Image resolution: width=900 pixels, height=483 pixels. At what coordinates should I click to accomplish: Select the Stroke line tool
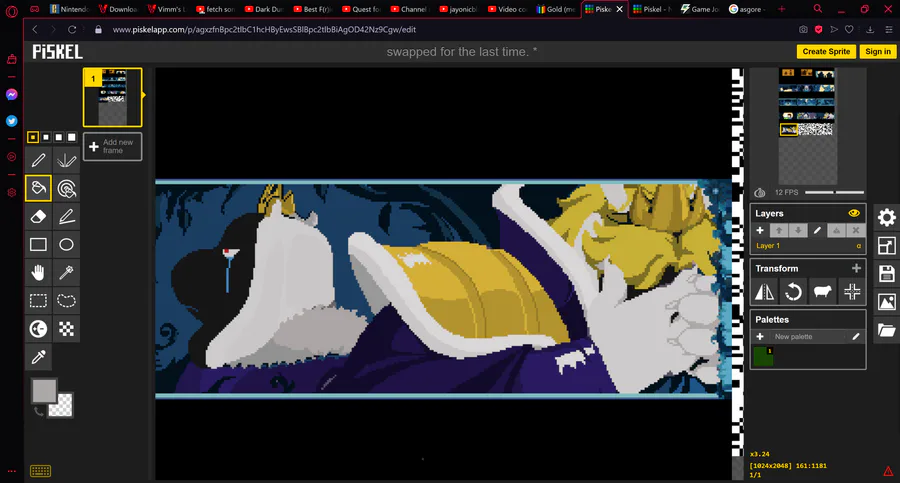(66, 217)
